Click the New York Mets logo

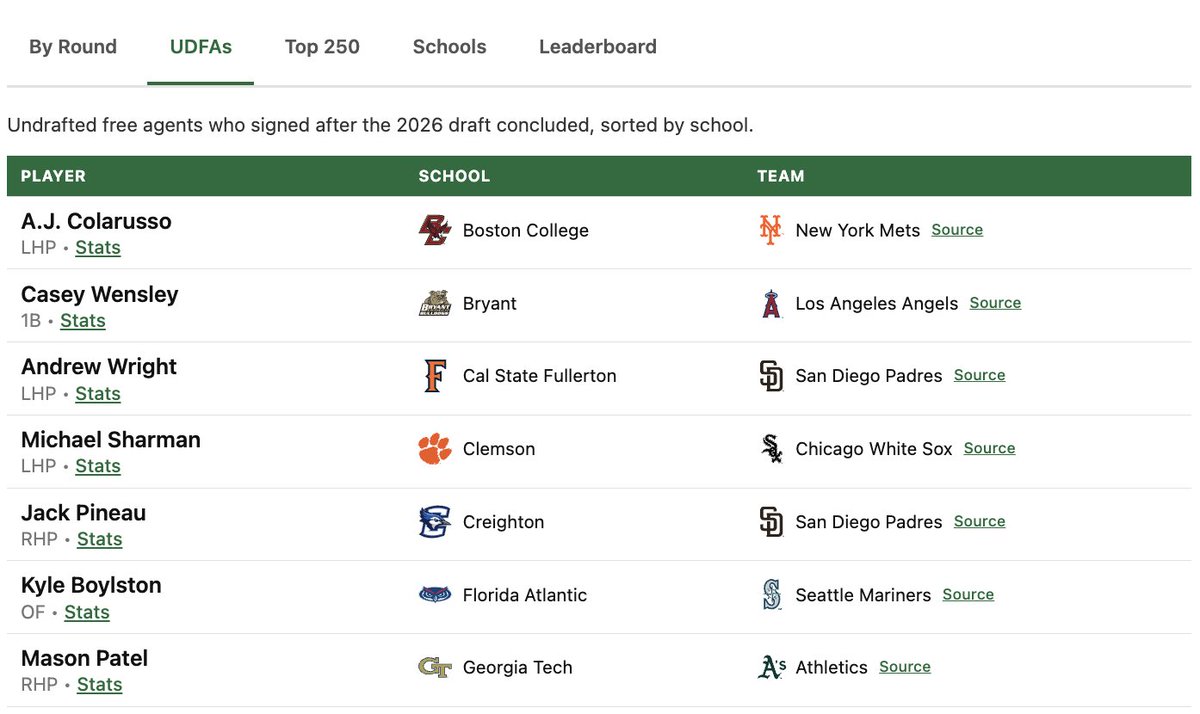[770, 230]
